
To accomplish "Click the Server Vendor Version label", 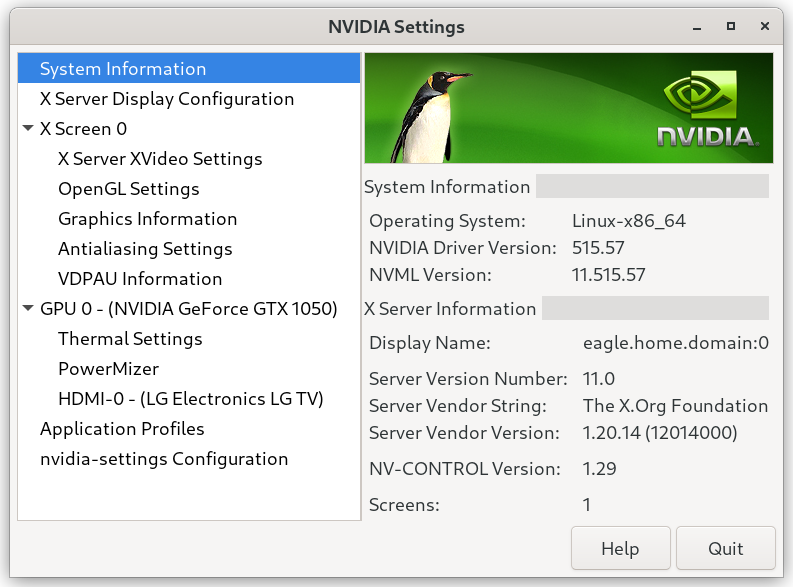I will click(x=464, y=433).
